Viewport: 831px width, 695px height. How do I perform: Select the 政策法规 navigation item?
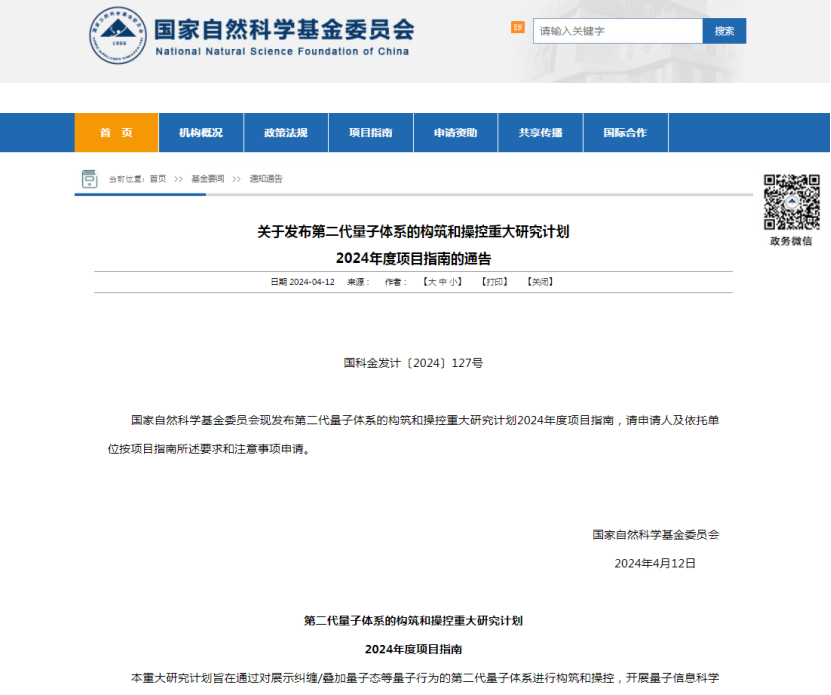click(286, 133)
